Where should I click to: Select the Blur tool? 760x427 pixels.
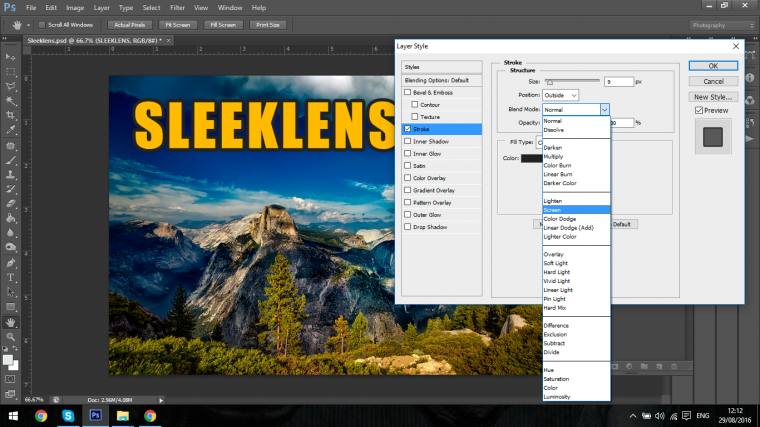pyautogui.click(x=10, y=233)
